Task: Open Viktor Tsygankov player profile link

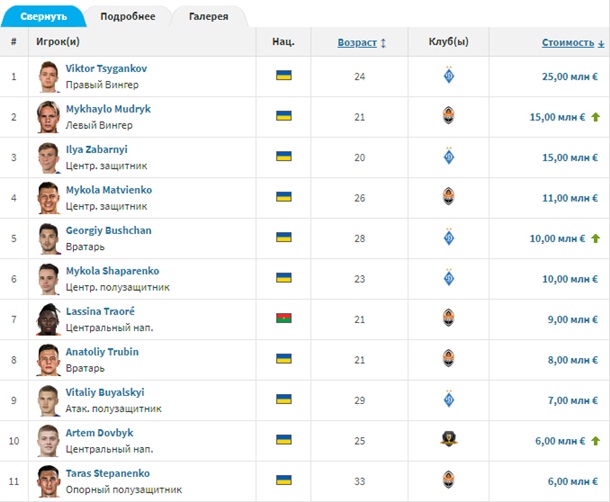Action: [106, 68]
